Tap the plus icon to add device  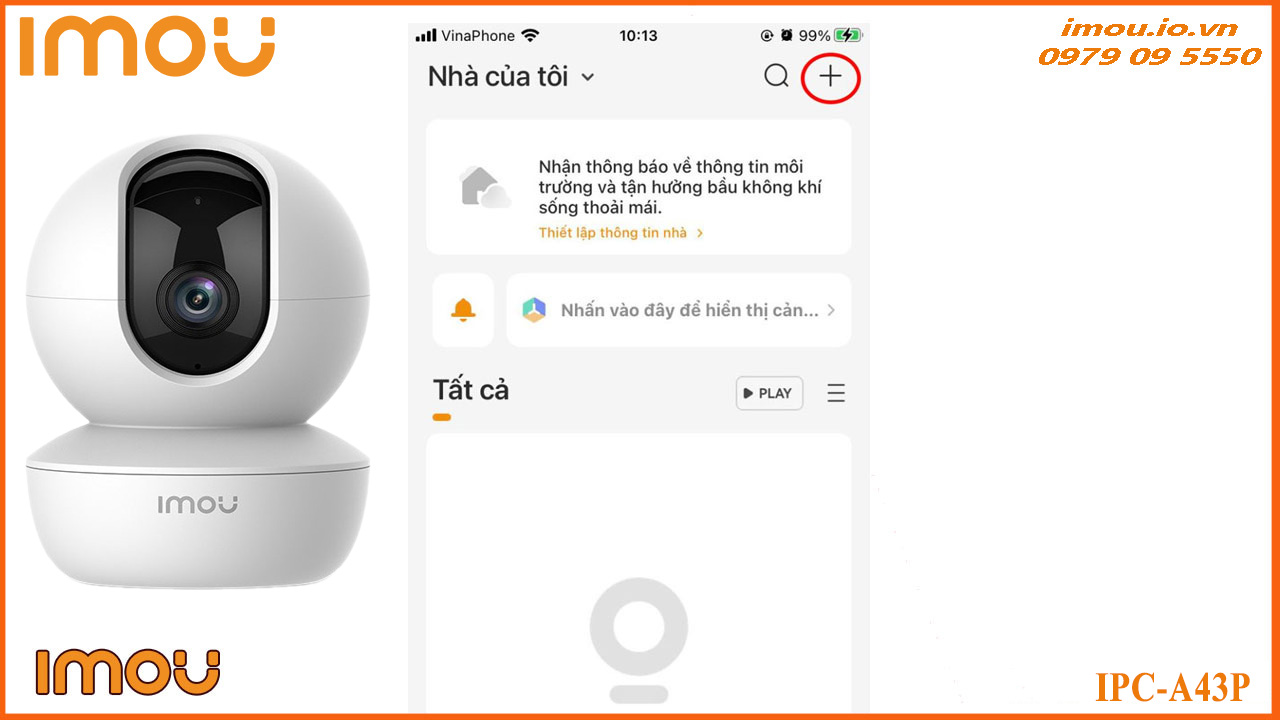pyautogui.click(x=831, y=76)
